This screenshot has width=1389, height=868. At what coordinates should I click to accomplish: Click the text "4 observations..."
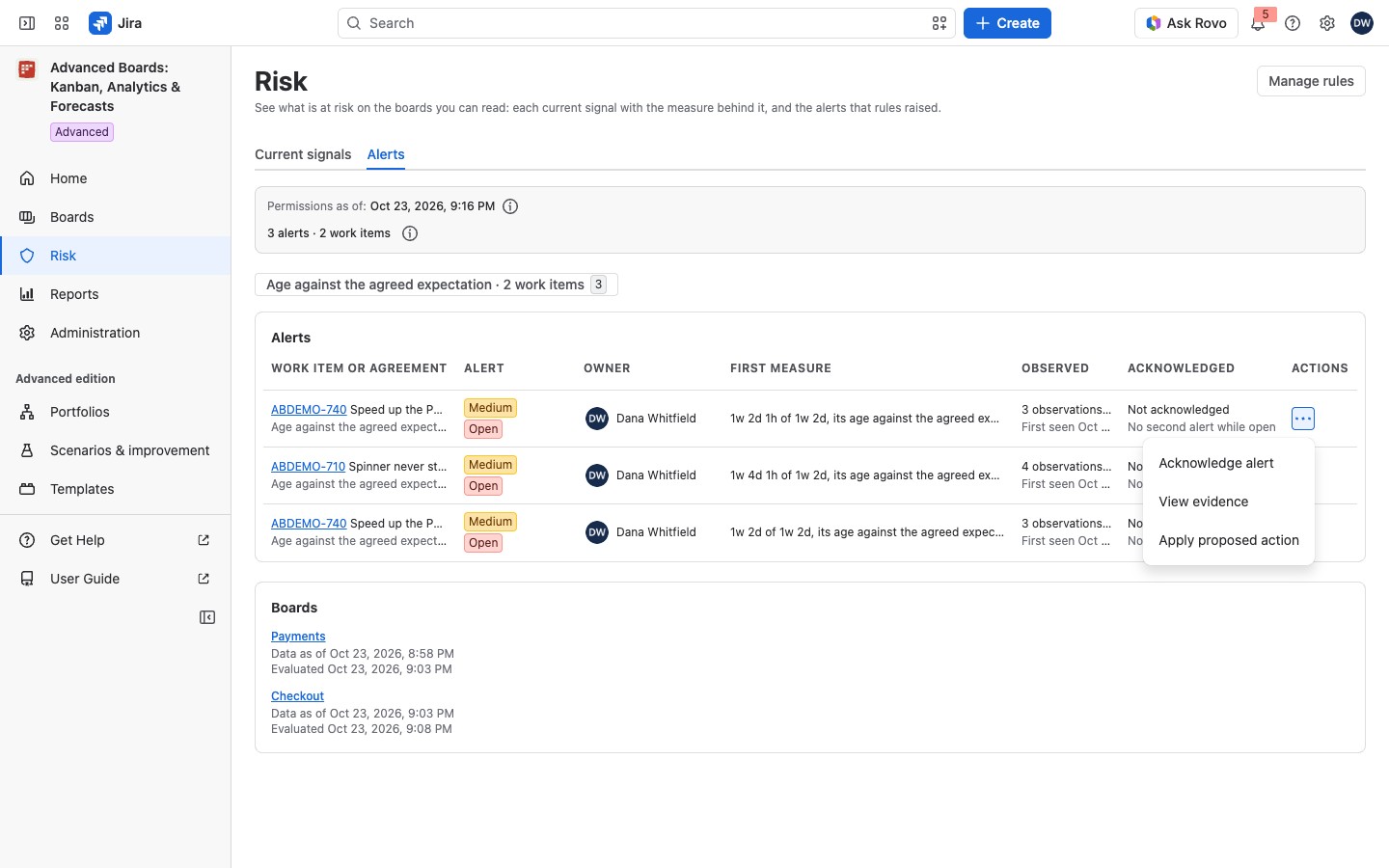click(x=1066, y=467)
